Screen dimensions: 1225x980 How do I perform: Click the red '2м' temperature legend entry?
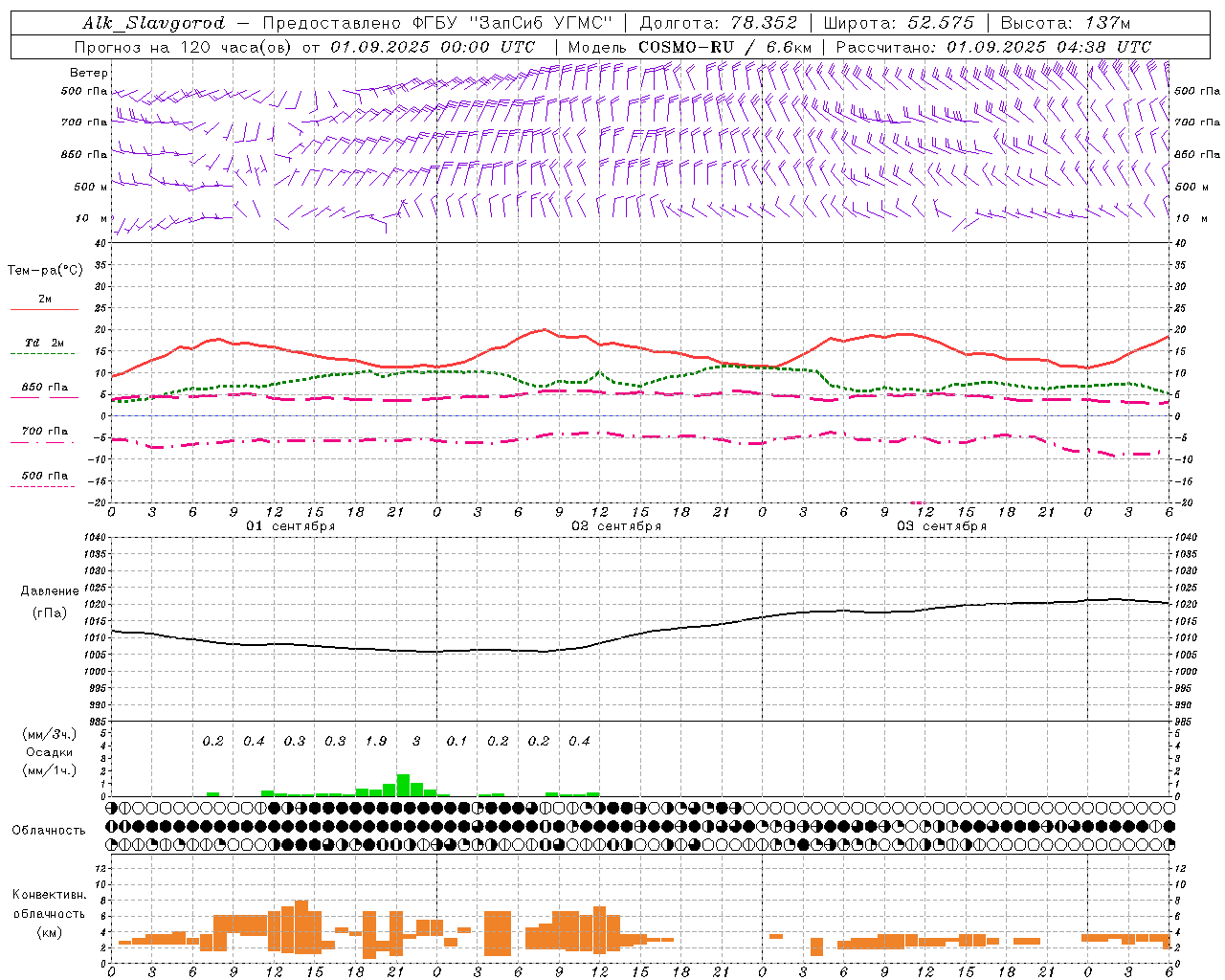point(45,300)
